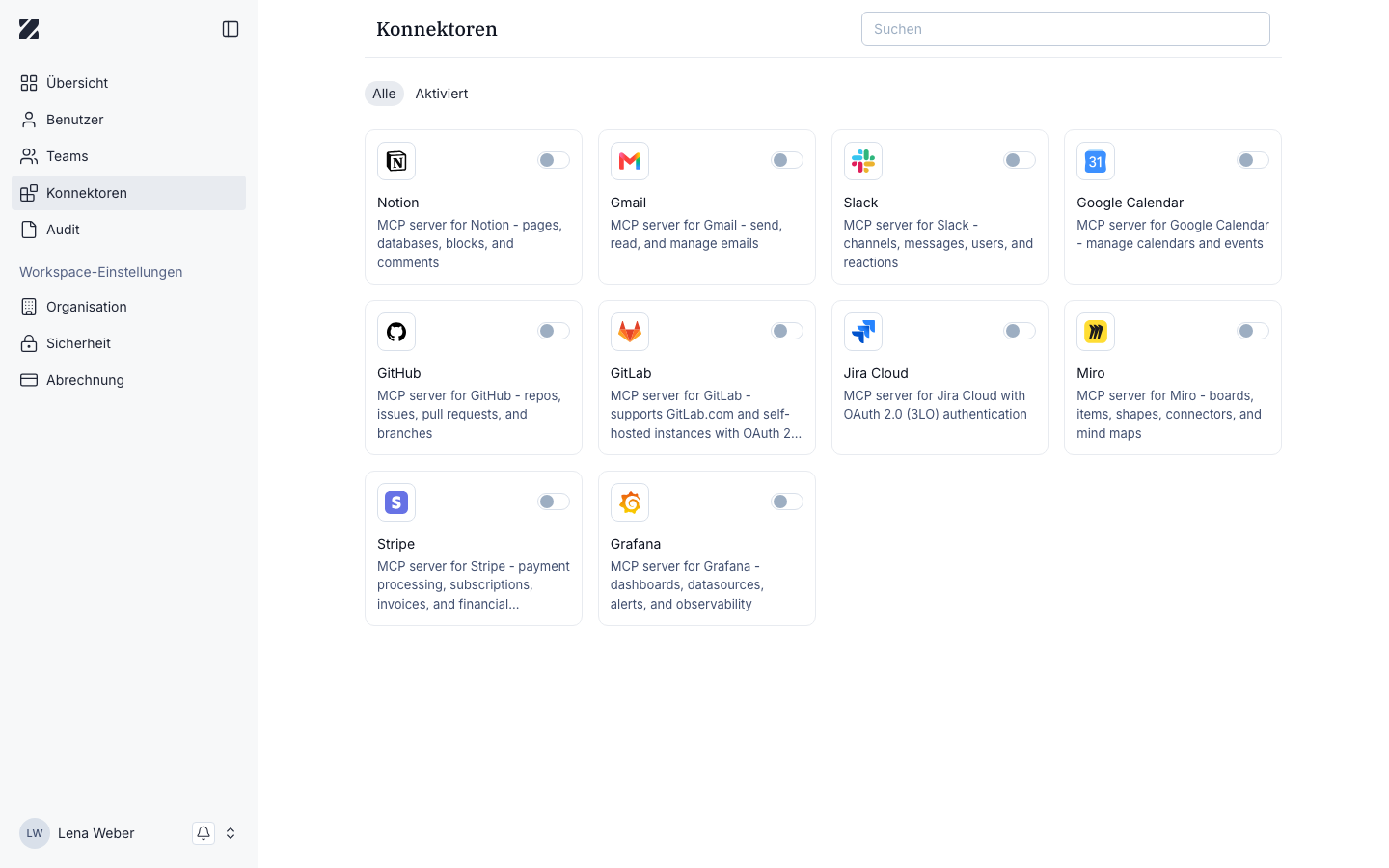Click the app logo in the sidebar header

[x=29, y=29]
